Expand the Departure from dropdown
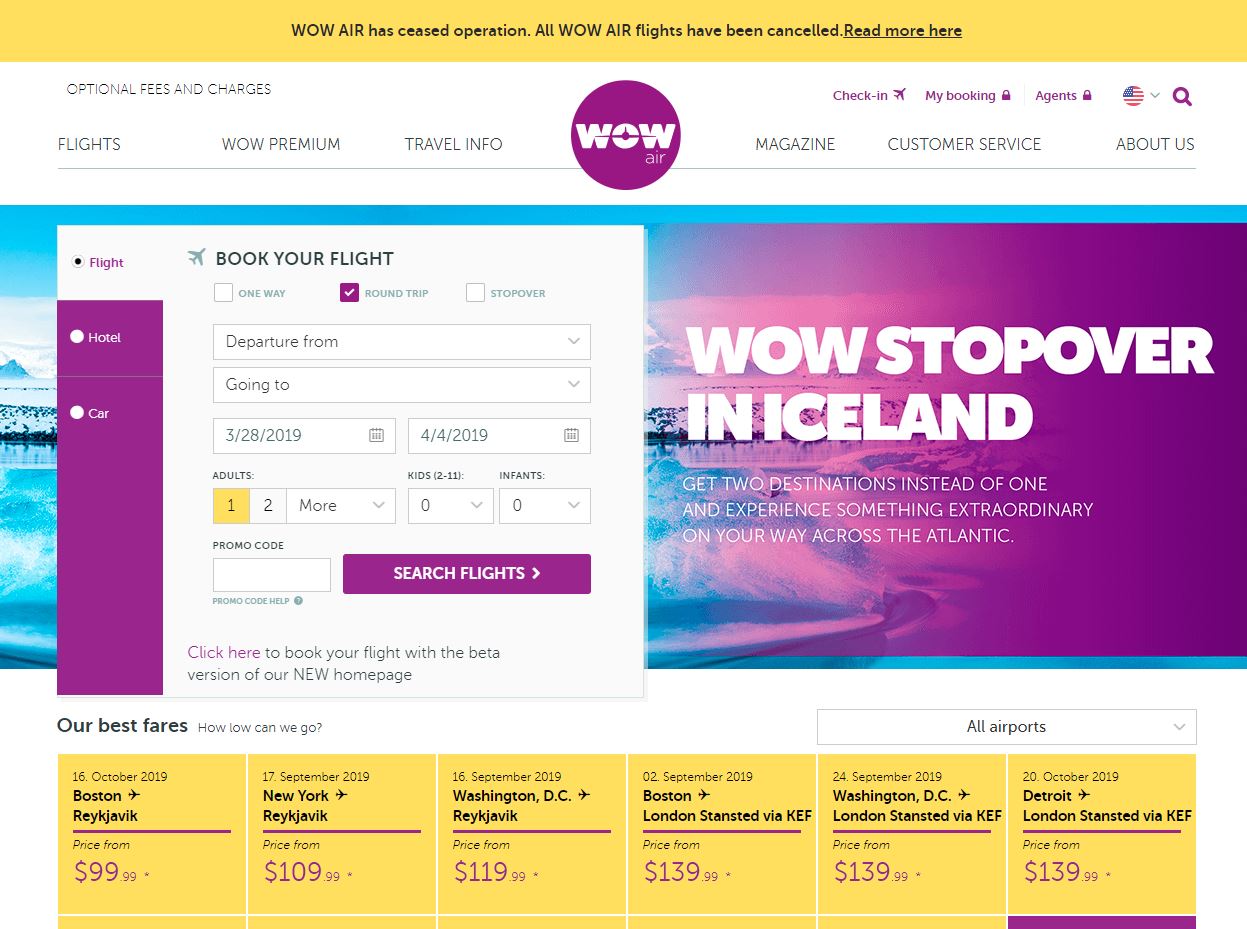This screenshot has height=929, width=1247. (x=401, y=342)
